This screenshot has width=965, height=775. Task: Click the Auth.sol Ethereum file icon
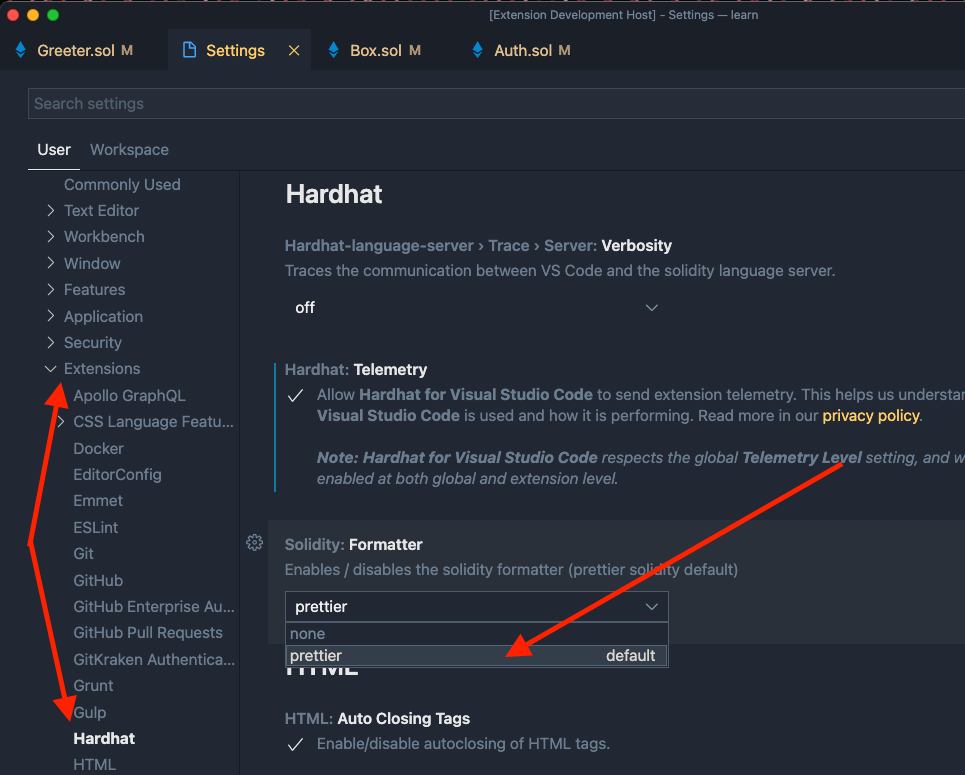478,50
